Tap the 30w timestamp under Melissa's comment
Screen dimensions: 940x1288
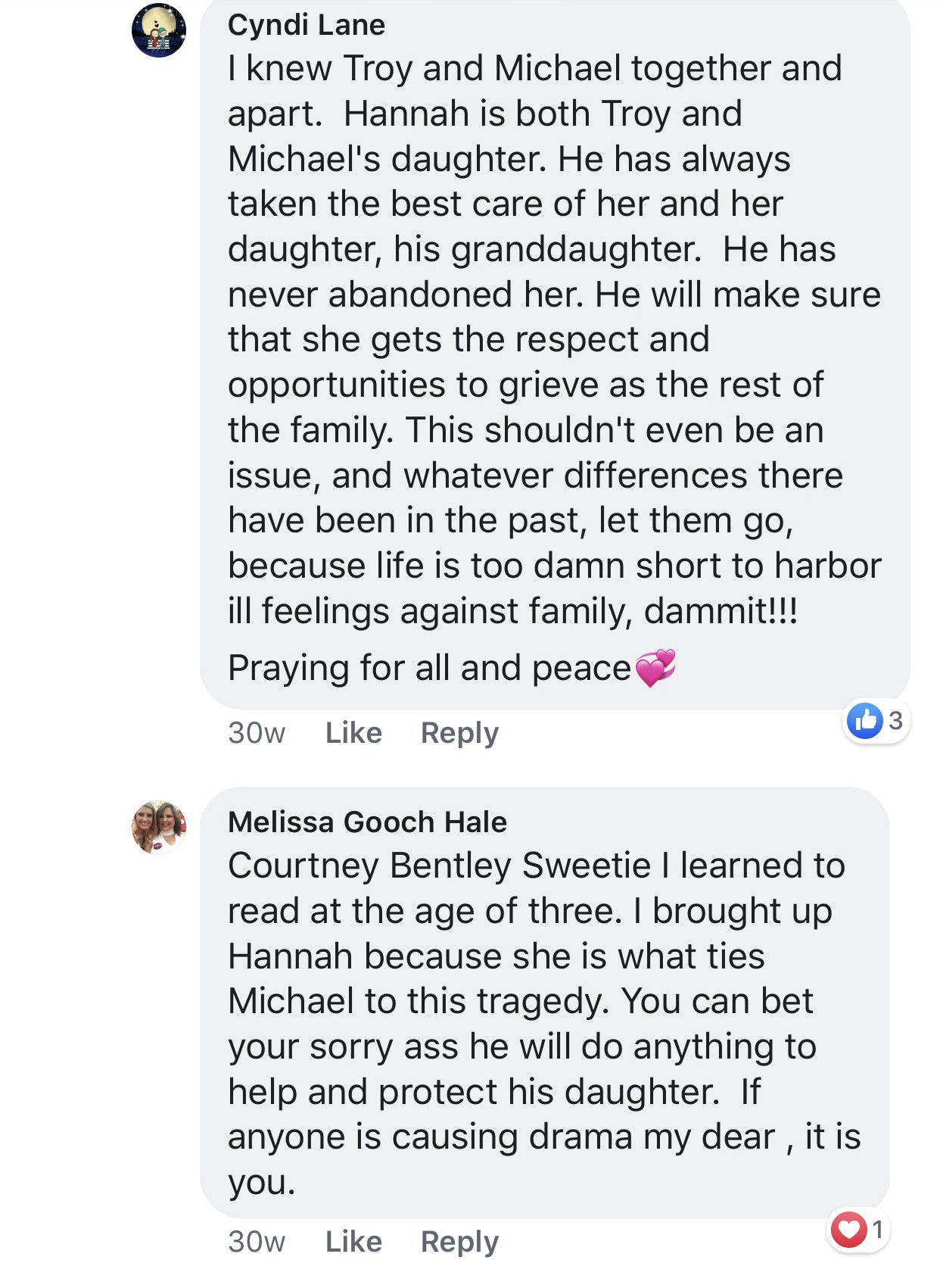(257, 1242)
